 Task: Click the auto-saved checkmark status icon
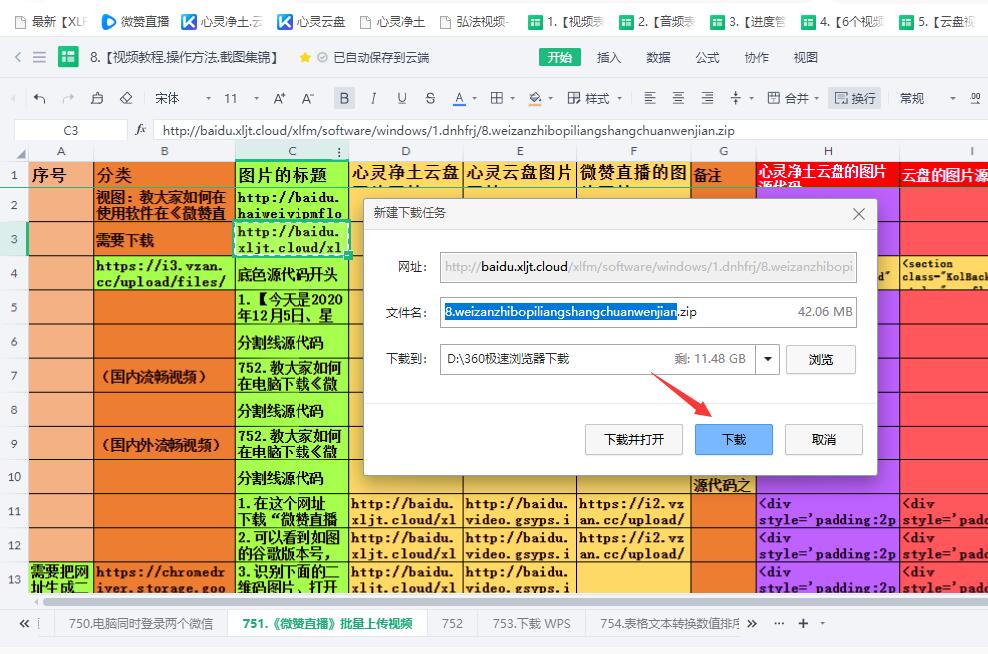(323, 57)
